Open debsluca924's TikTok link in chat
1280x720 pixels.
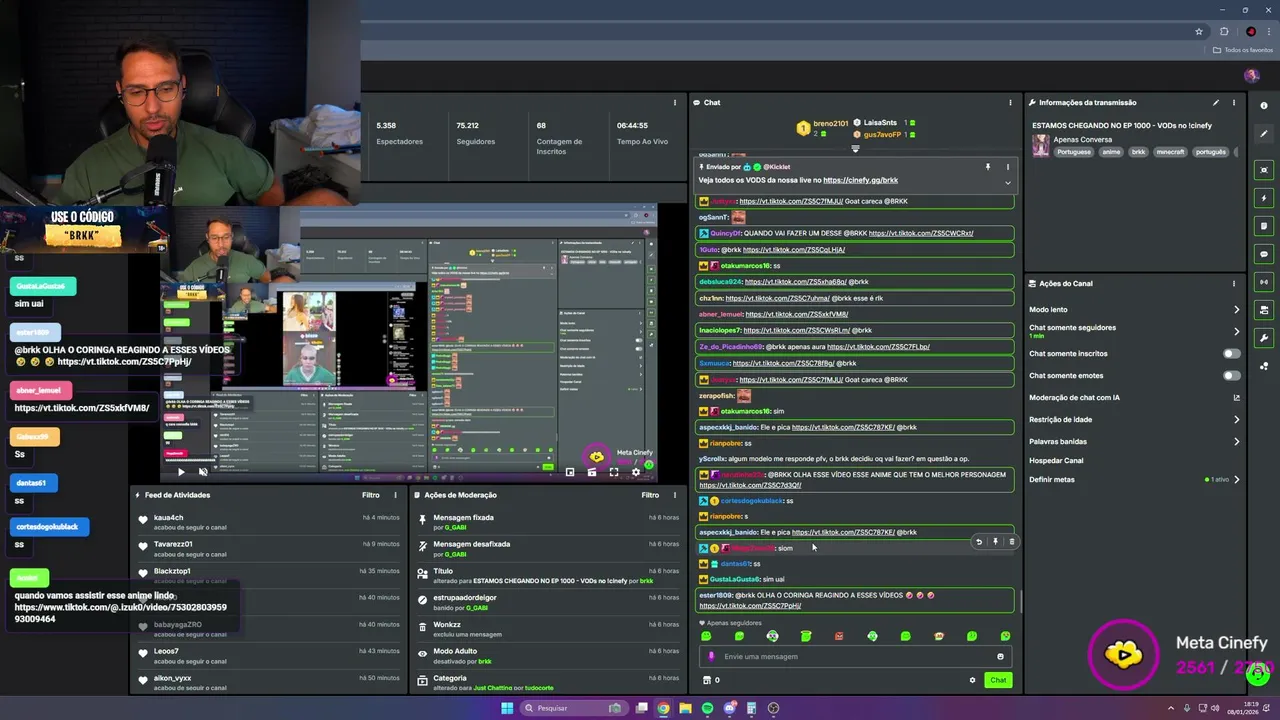coord(796,282)
